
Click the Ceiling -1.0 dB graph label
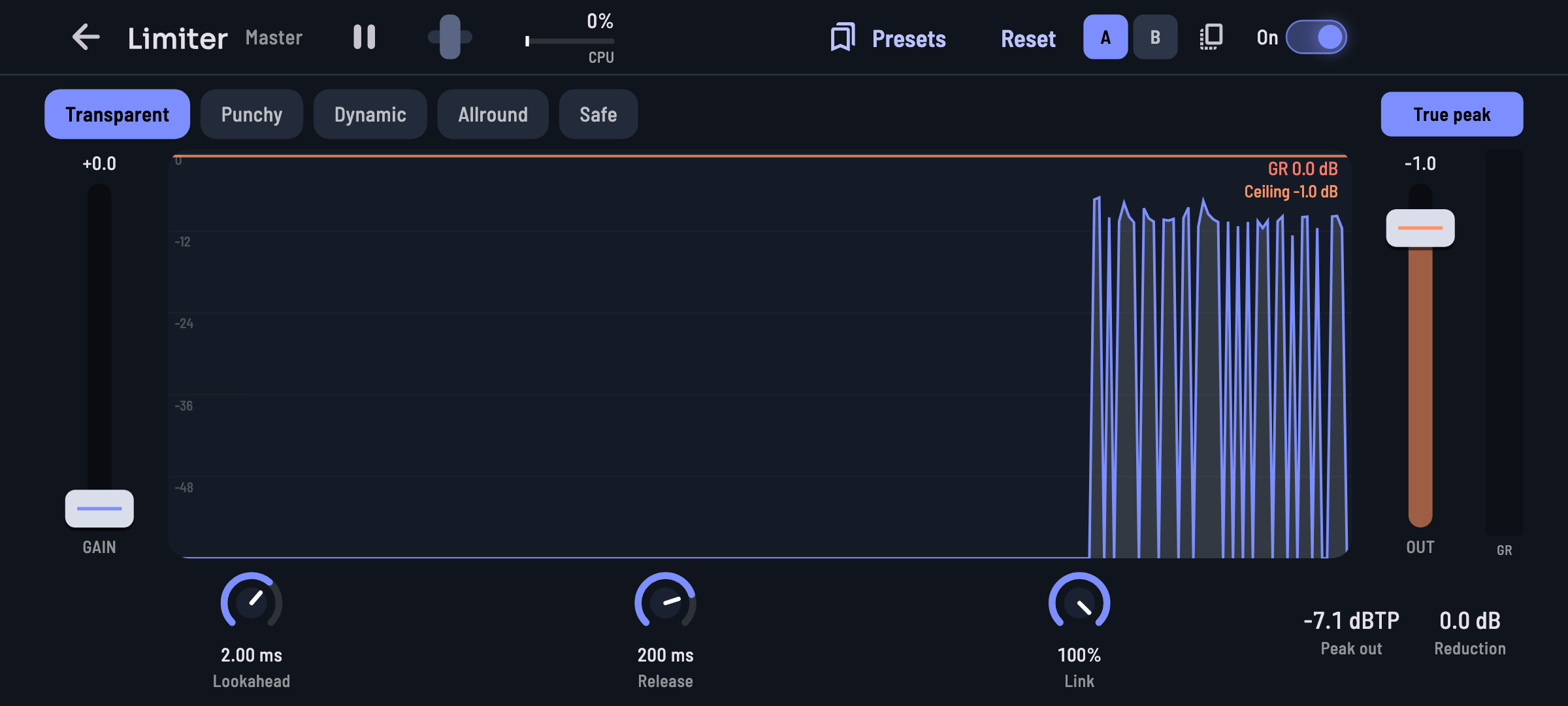pos(1291,192)
